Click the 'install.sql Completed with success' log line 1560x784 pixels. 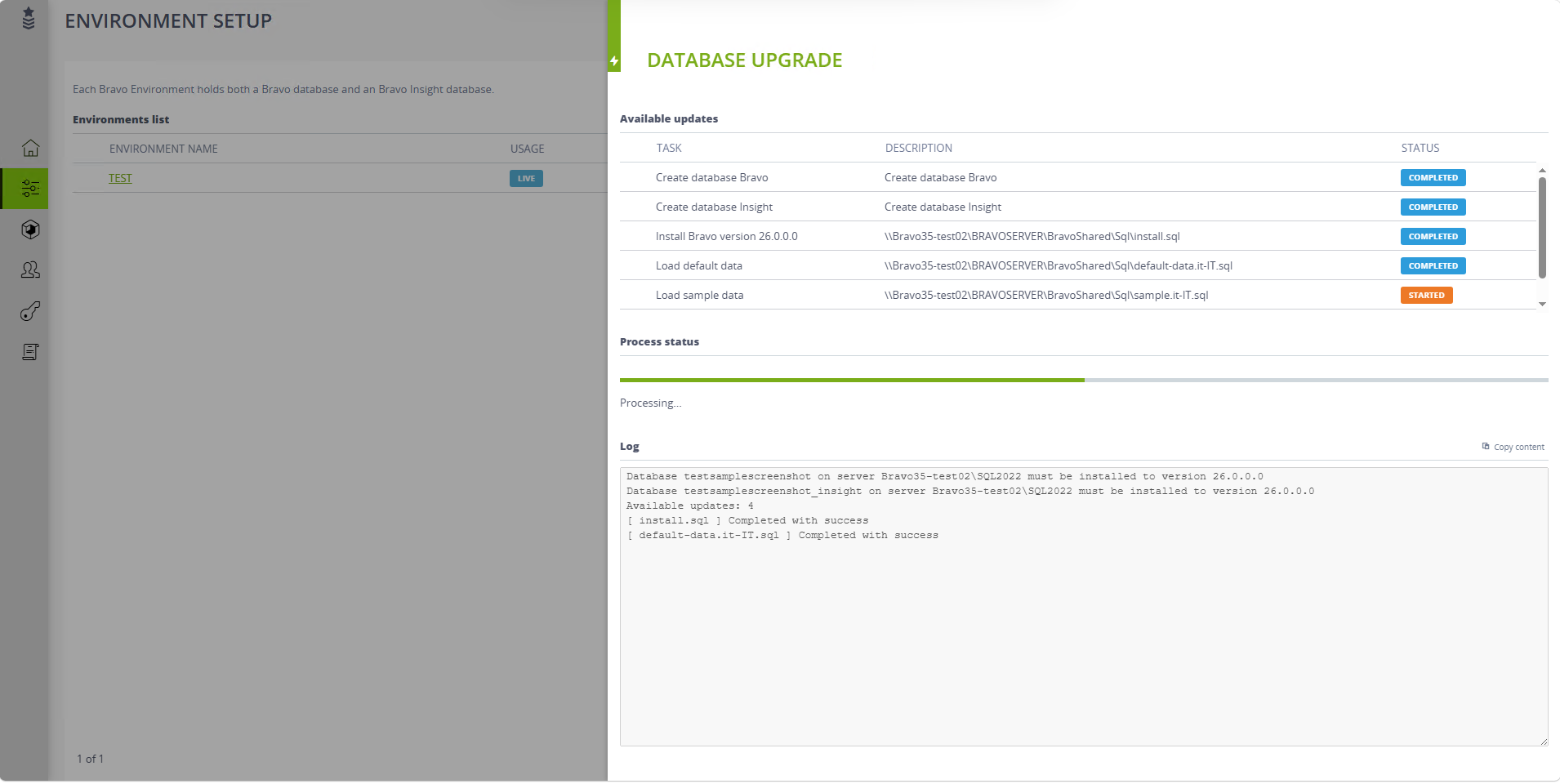[747, 520]
